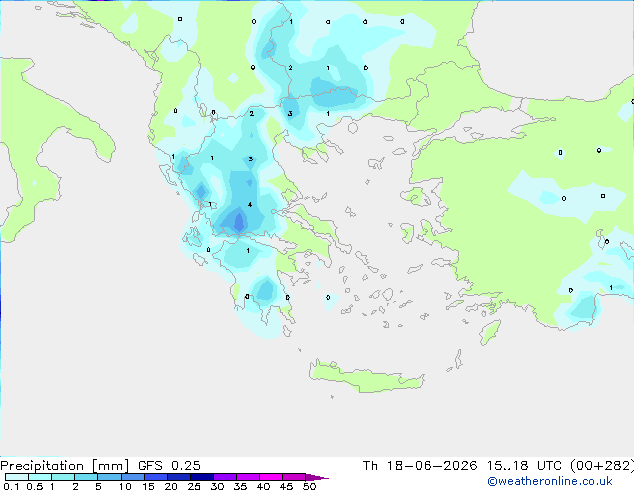The height and width of the screenshot is (490, 634).
Task: Click the 30–35 mm purple legend swatch
Action: pyautogui.click(x=224, y=477)
